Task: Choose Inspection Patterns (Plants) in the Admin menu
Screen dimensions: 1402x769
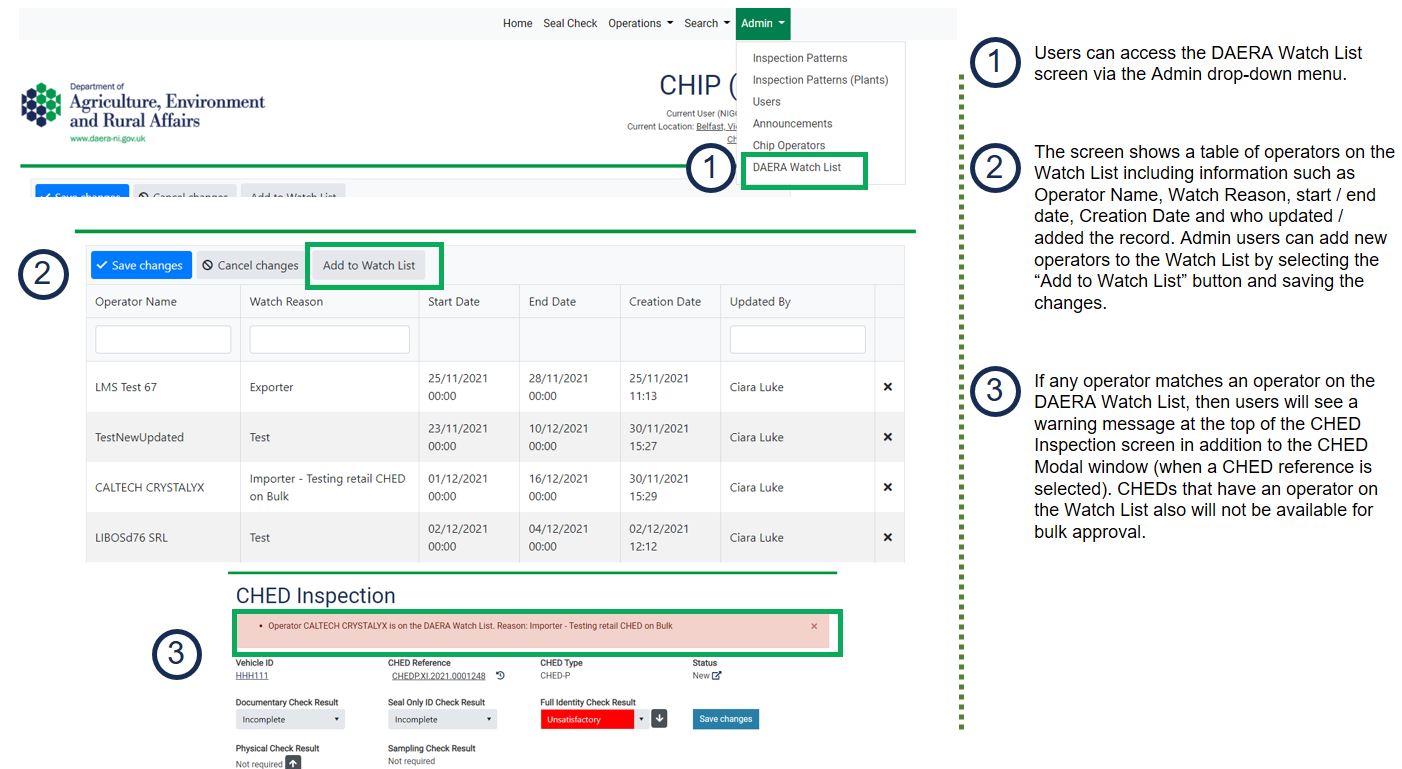Action: pyautogui.click(x=820, y=80)
